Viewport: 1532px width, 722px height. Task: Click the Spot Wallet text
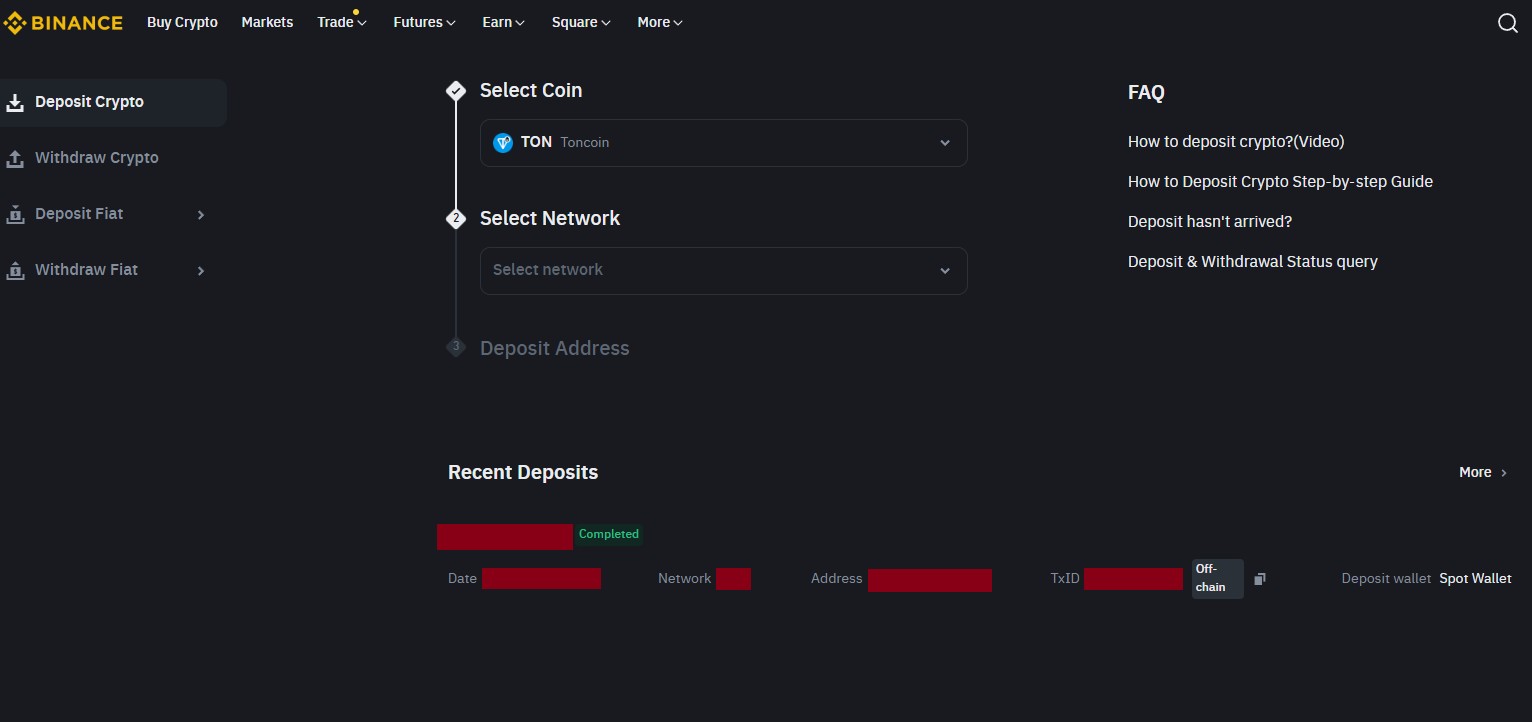coord(1475,578)
